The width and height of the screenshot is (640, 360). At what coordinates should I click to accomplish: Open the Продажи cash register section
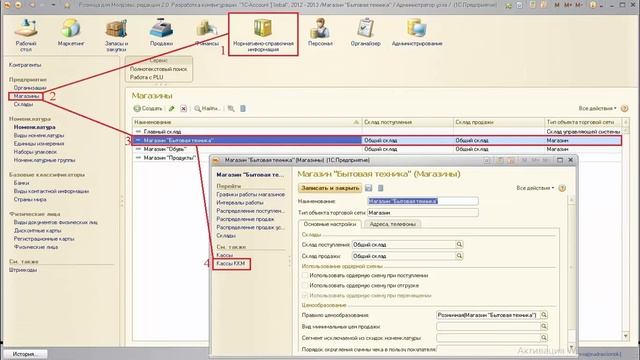pyautogui.click(x=161, y=33)
